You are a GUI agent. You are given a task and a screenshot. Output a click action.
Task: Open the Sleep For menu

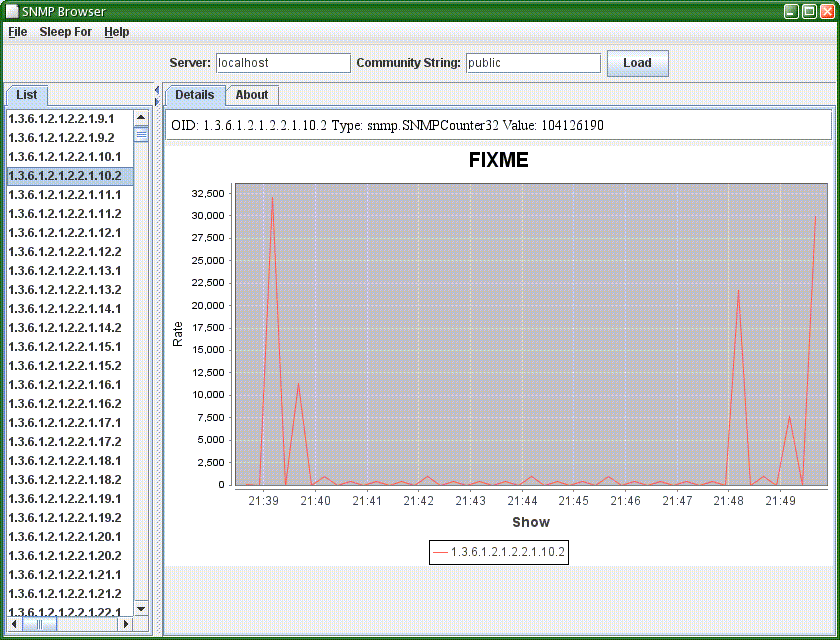pyautogui.click(x=65, y=32)
